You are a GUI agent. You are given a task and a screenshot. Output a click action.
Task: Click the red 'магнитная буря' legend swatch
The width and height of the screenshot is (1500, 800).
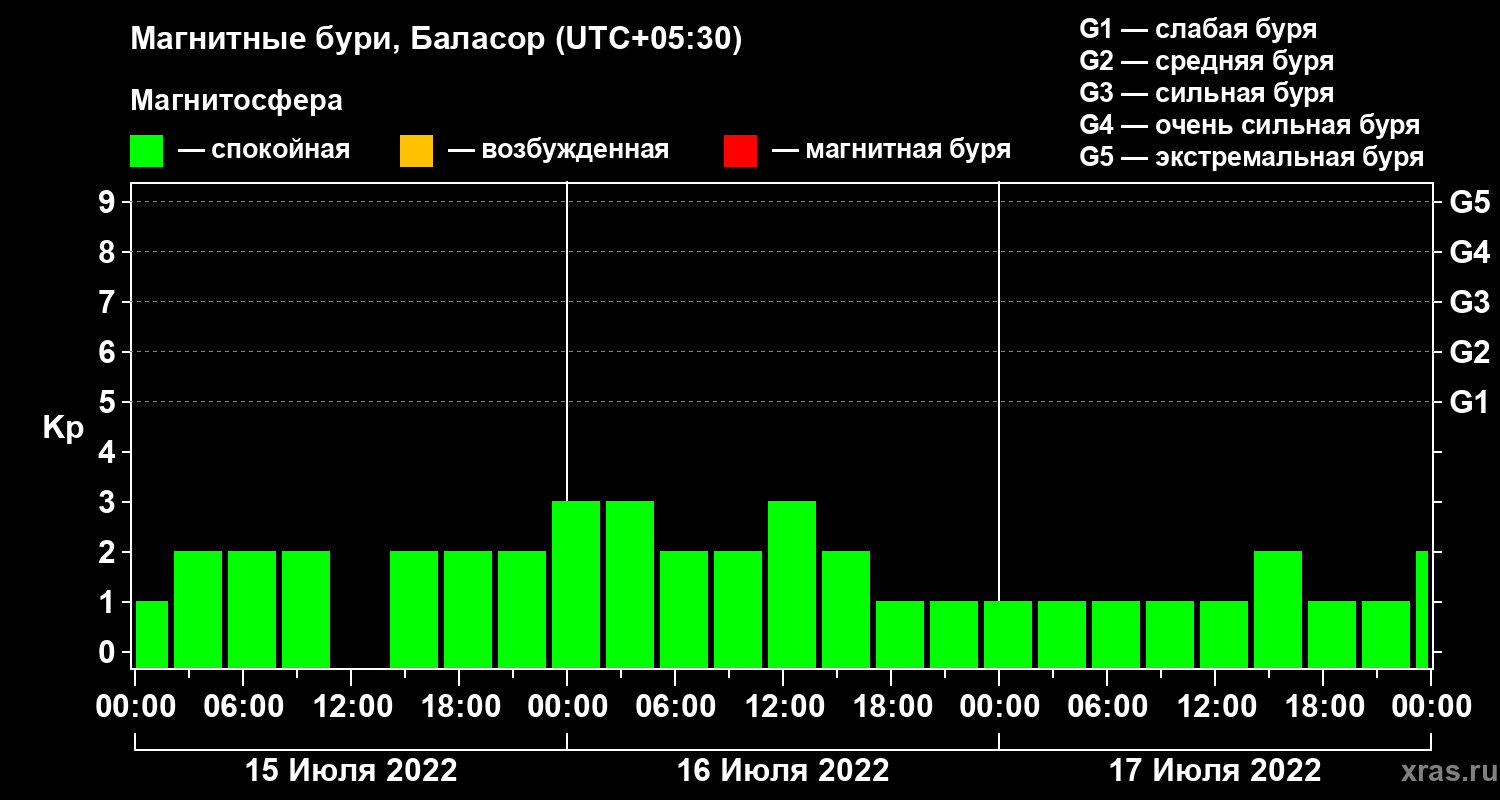click(740, 151)
